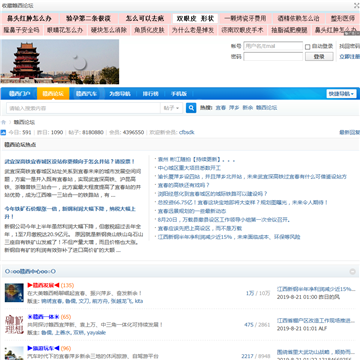Open moderator kita's profile
The width and height of the screenshot is (360, 360).
[139, 301]
